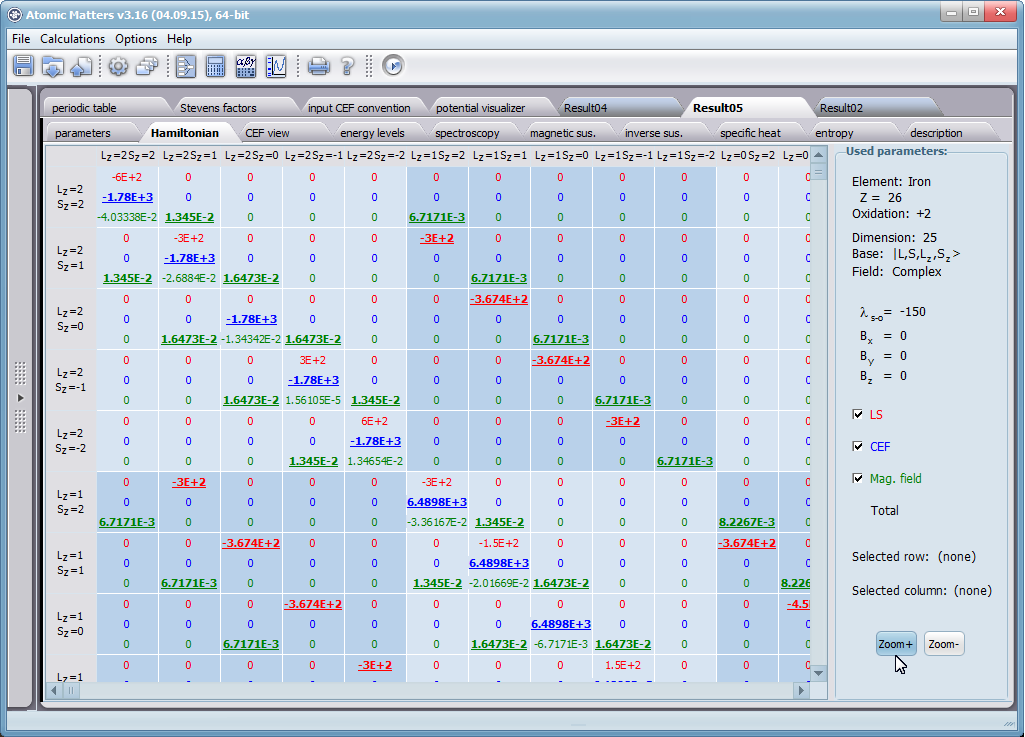Print using the printer toolbar icon
1025x737 pixels.
318,66
